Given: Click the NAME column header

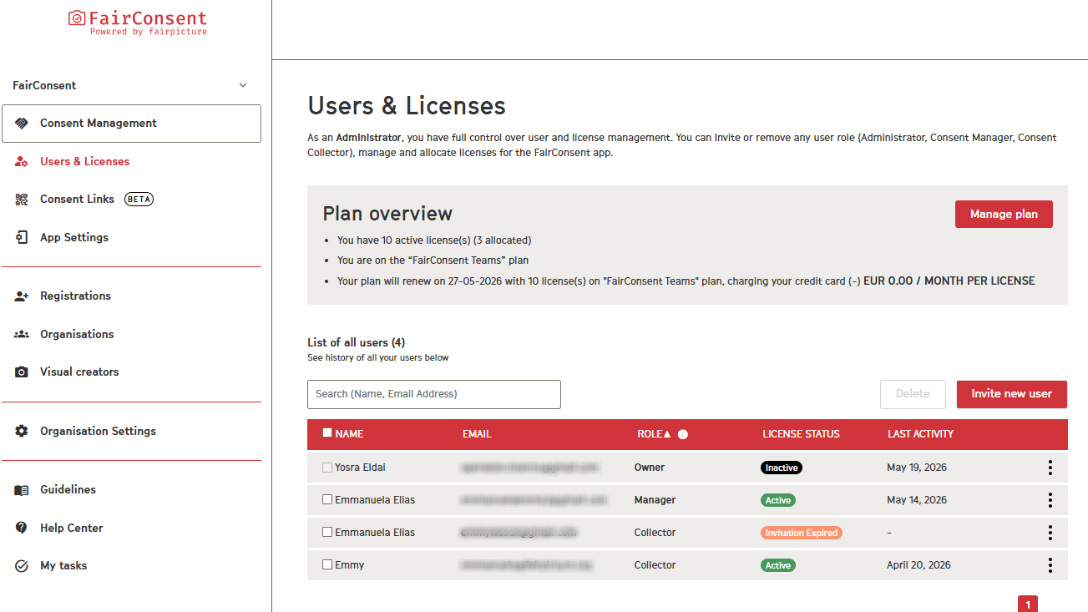Looking at the screenshot, I should (x=349, y=434).
